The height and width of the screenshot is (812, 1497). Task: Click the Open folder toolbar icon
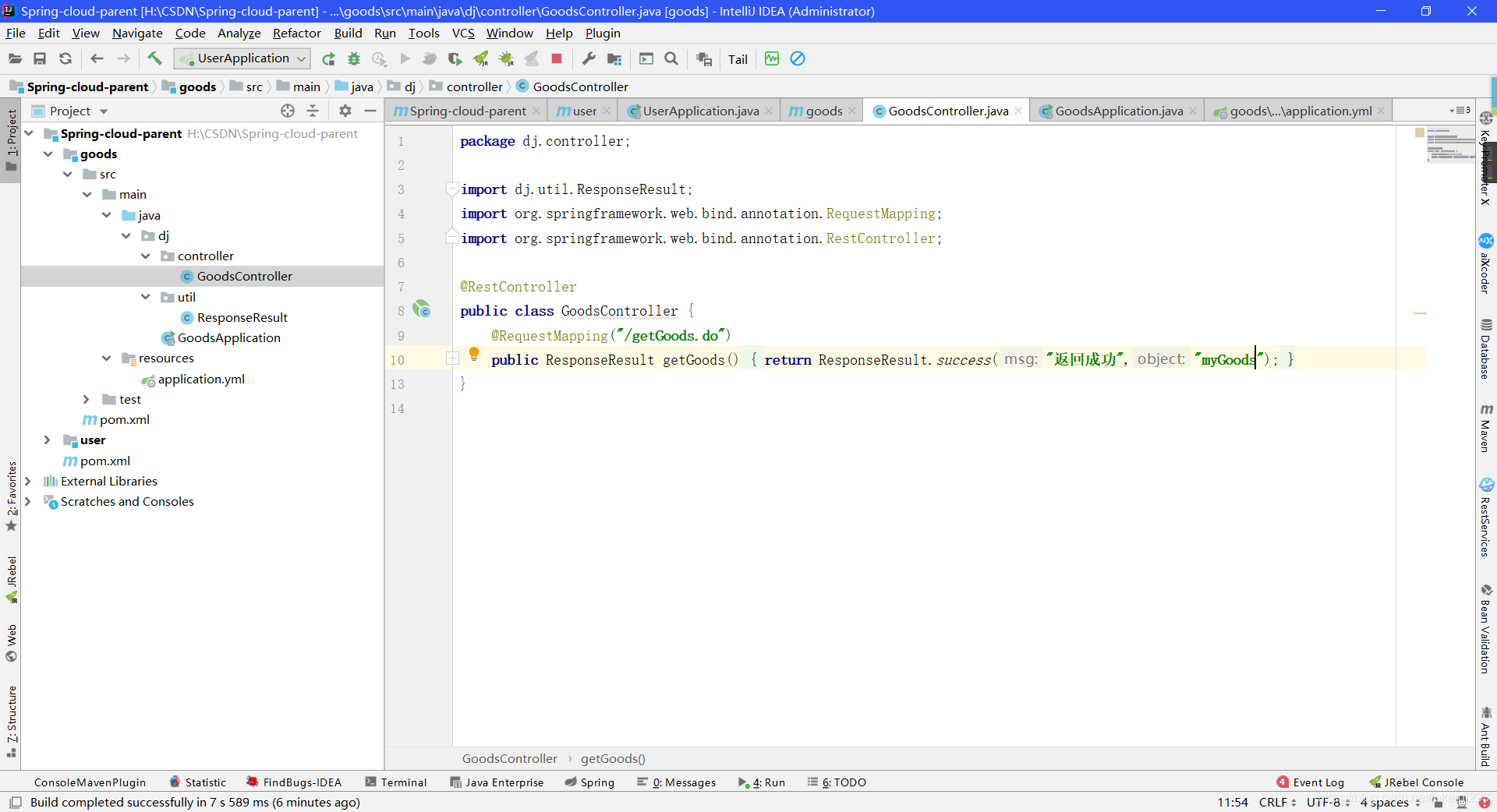(x=15, y=58)
